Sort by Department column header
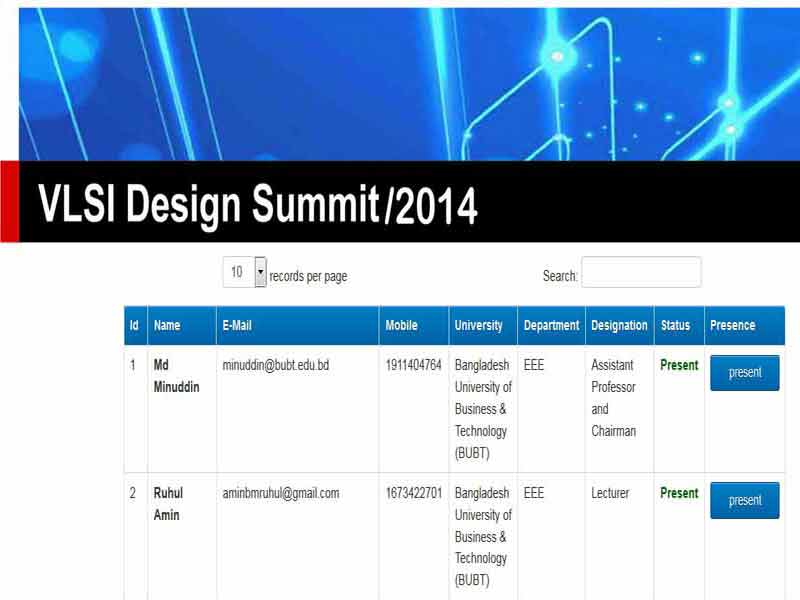Viewport: 800px width, 600px height. (551, 326)
